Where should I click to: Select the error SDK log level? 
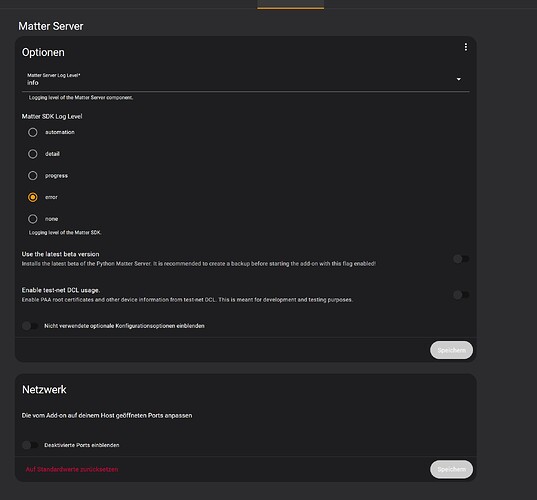(33, 197)
